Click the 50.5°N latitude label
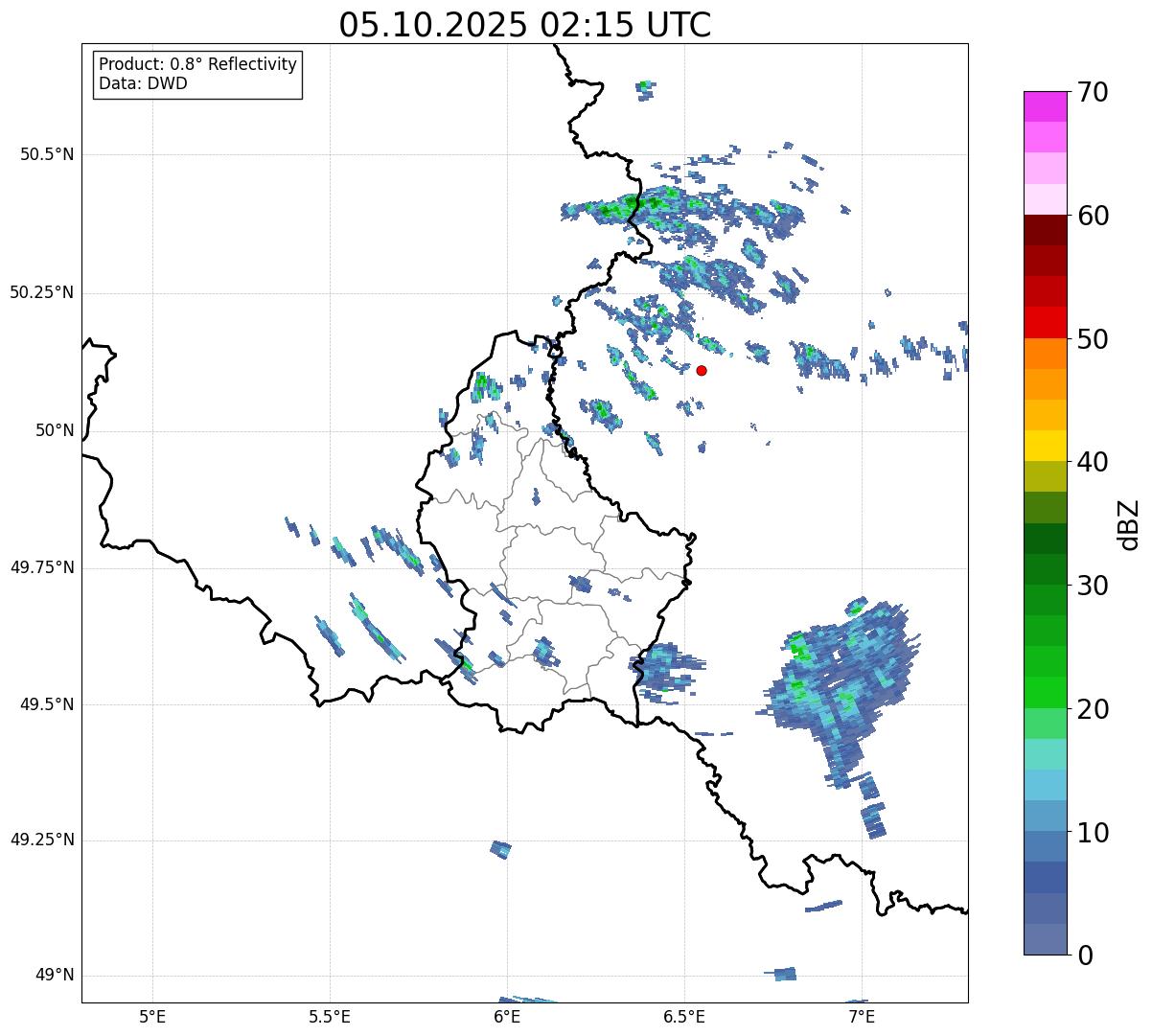 [47, 154]
